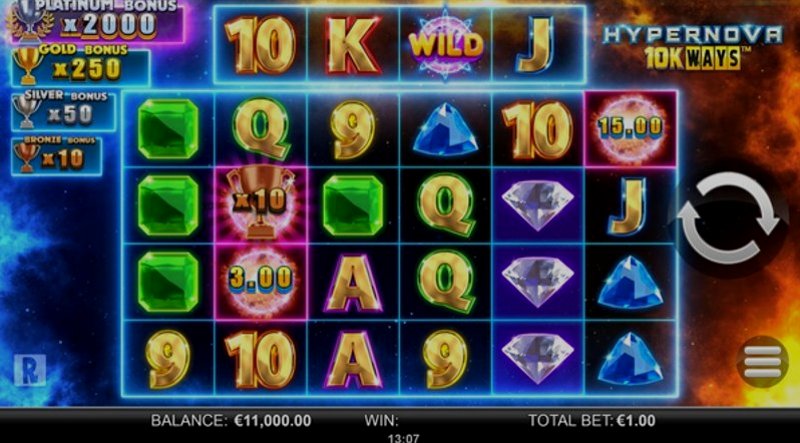Click the Total Bet €1.00 display
Image resolution: width=800 pixels, height=443 pixels.
pos(591,421)
